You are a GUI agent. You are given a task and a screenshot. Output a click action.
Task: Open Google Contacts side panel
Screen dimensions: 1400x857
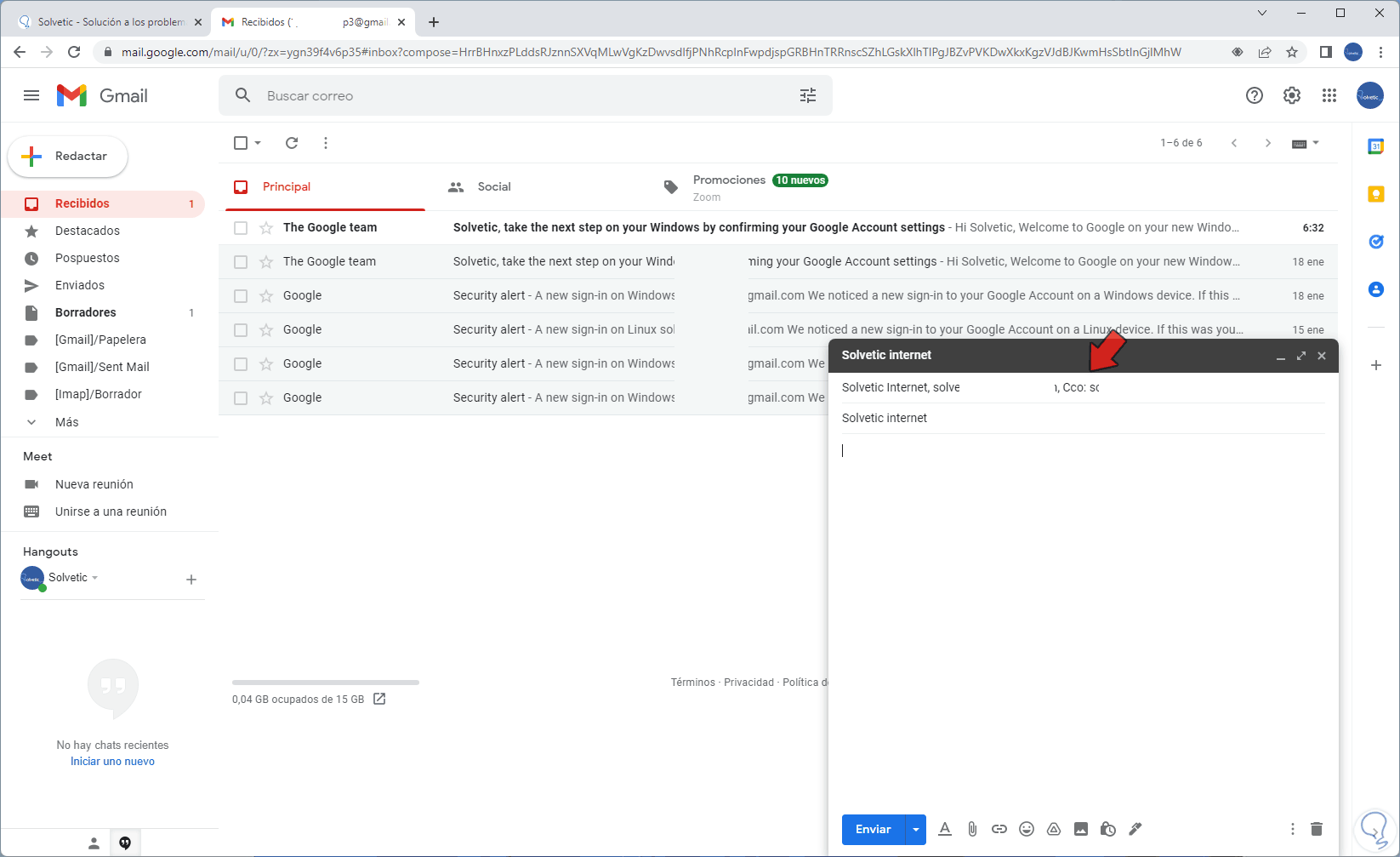pyautogui.click(x=1375, y=289)
